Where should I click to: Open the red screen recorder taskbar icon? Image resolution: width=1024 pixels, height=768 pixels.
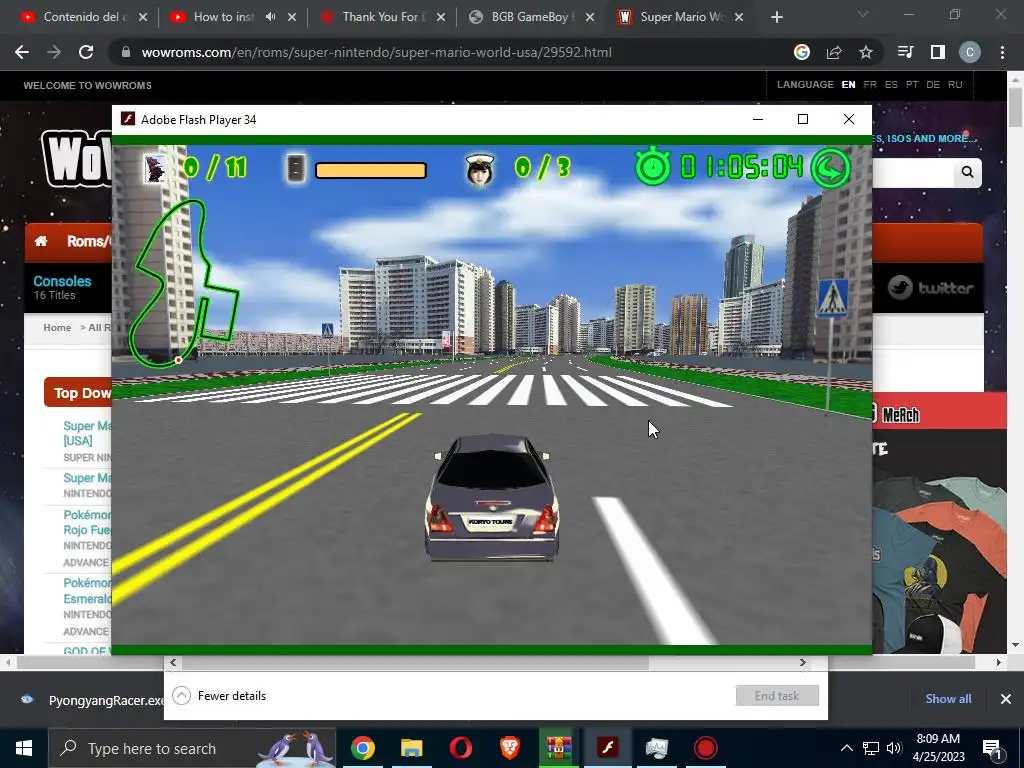[x=705, y=748]
